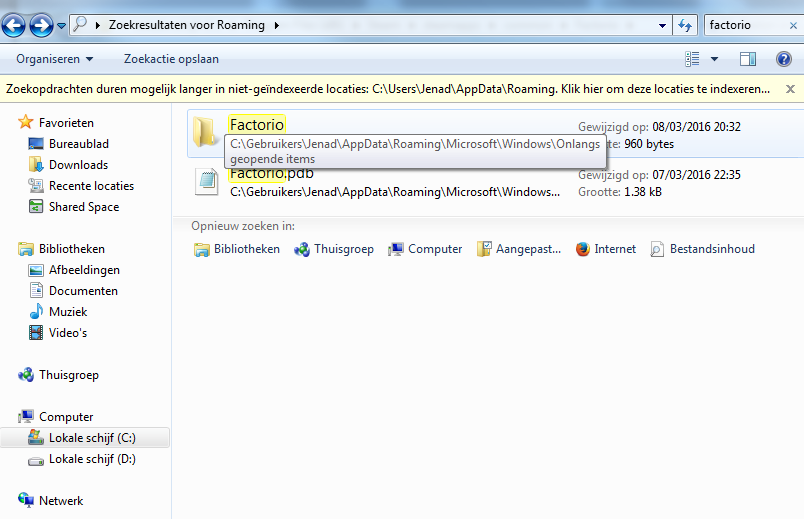This screenshot has width=804, height=519.
Task: Expand the arrow after Zoekresultaten voor Roaming
Action: (x=277, y=25)
